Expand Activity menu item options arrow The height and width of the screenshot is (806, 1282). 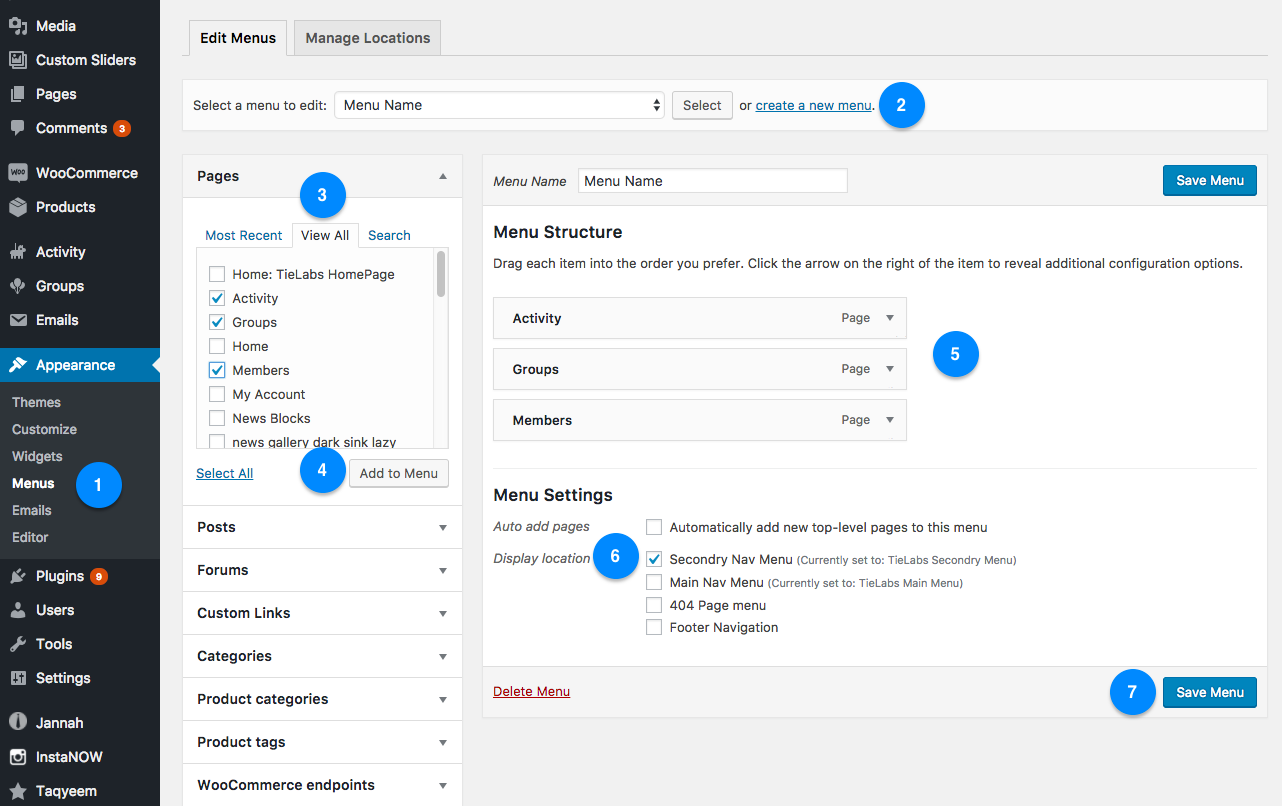click(890, 318)
